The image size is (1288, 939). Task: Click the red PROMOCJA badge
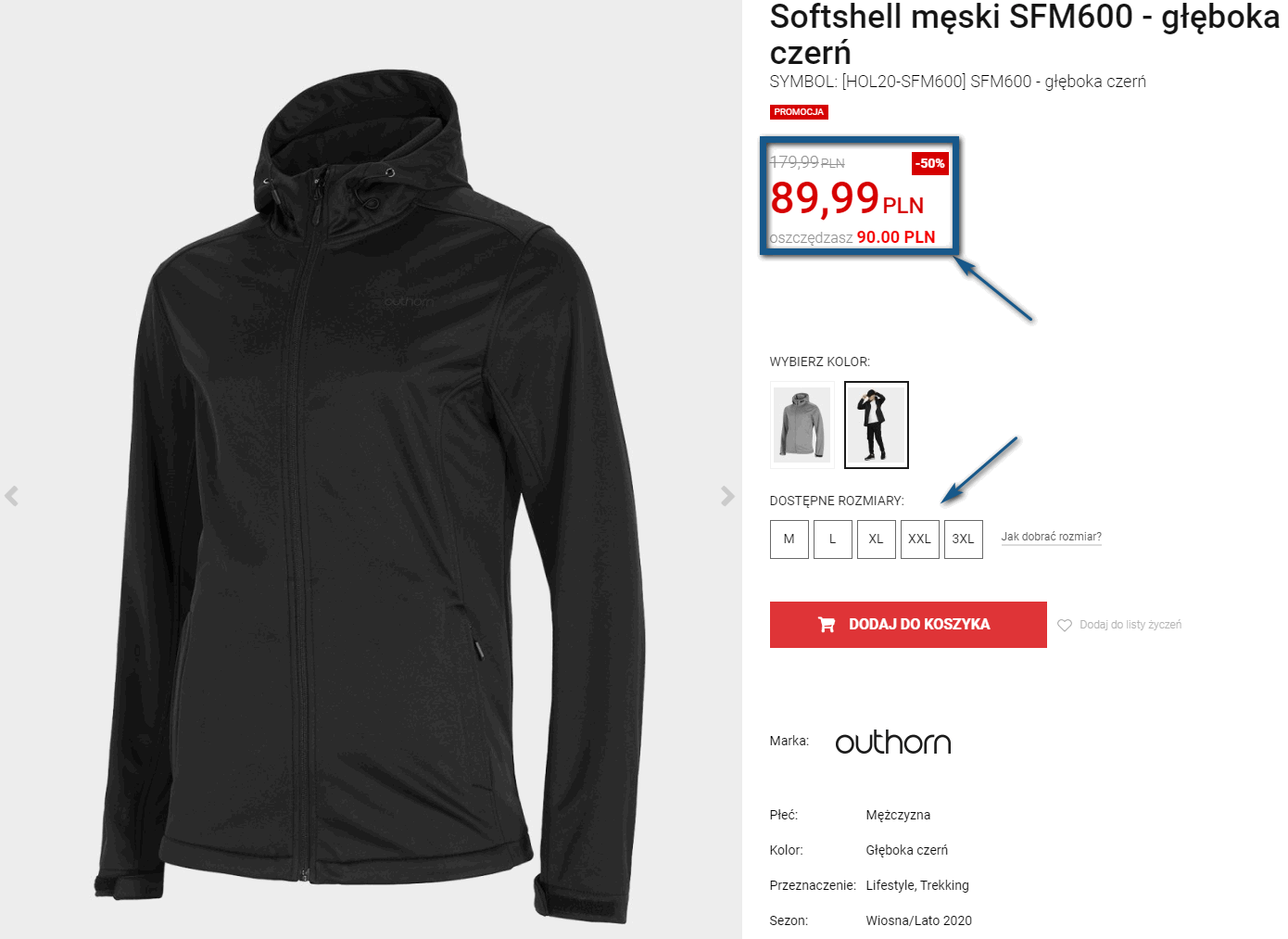(799, 112)
